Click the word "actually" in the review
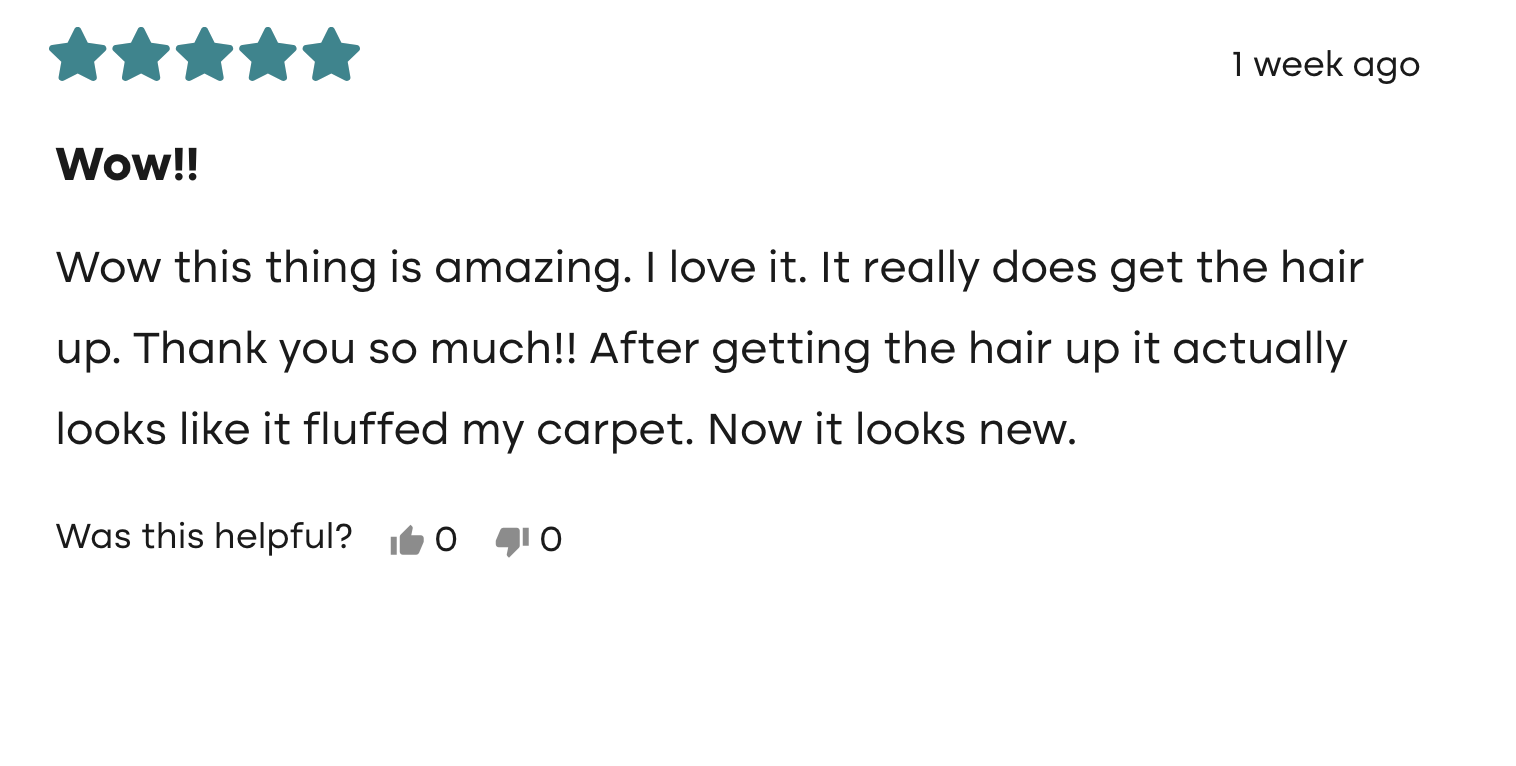 pos(1259,349)
